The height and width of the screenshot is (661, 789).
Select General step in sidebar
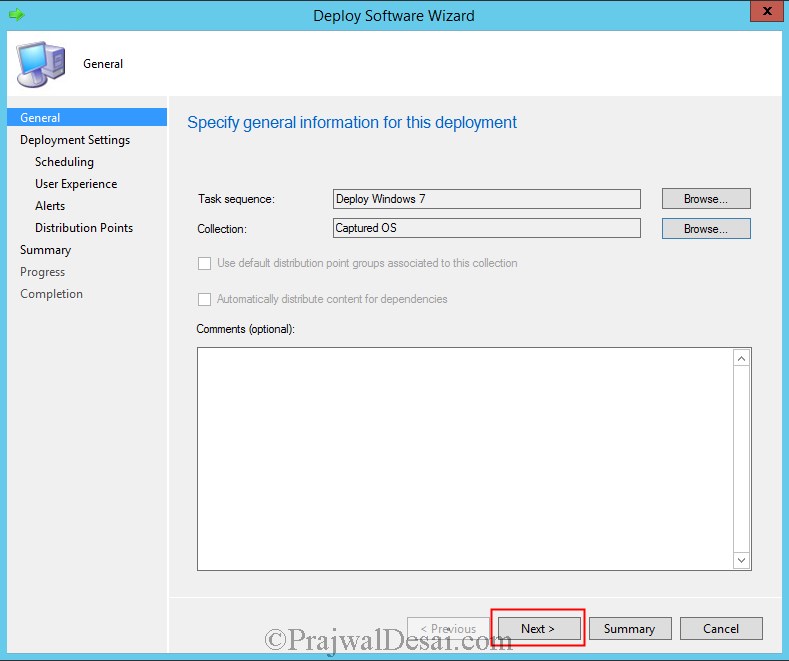(x=87, y=117)
